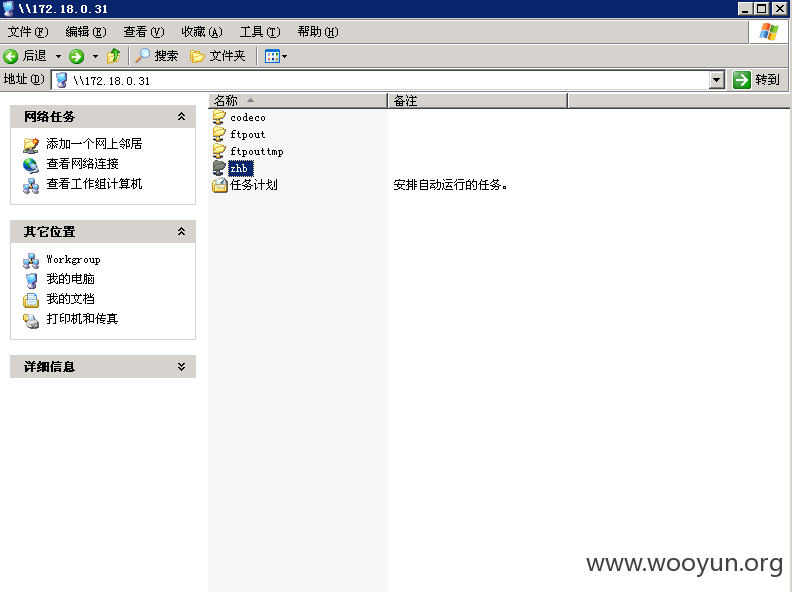Open the Edit (编辑) menu
The width and height of the screenshot is (792, 592).
(x=86, y=32)
